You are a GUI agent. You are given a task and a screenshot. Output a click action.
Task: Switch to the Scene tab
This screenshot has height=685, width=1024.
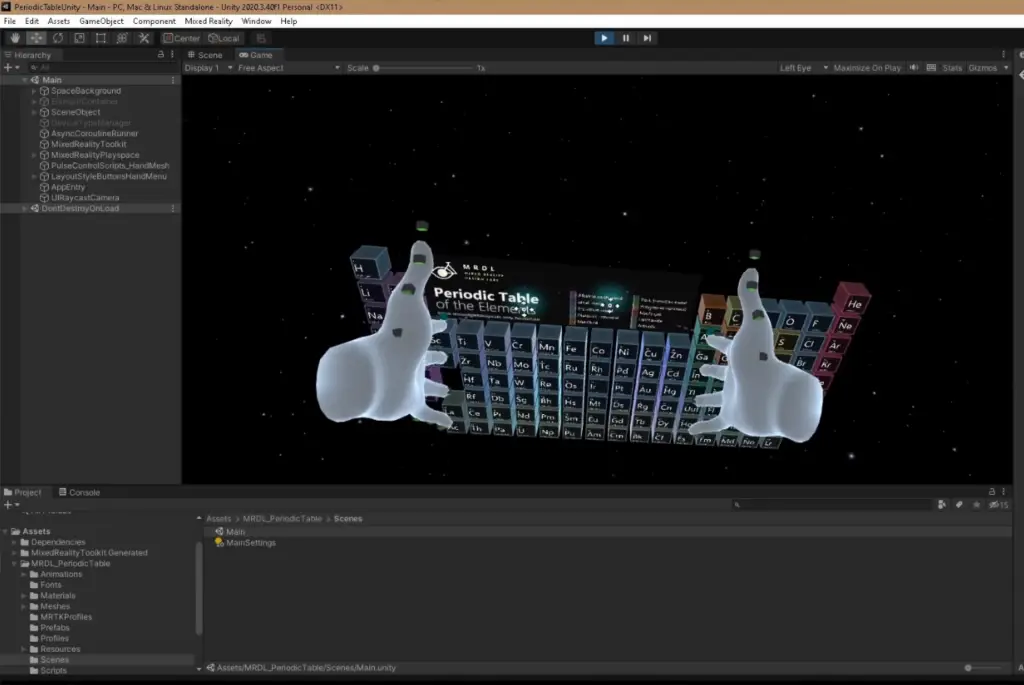[205, 55]
